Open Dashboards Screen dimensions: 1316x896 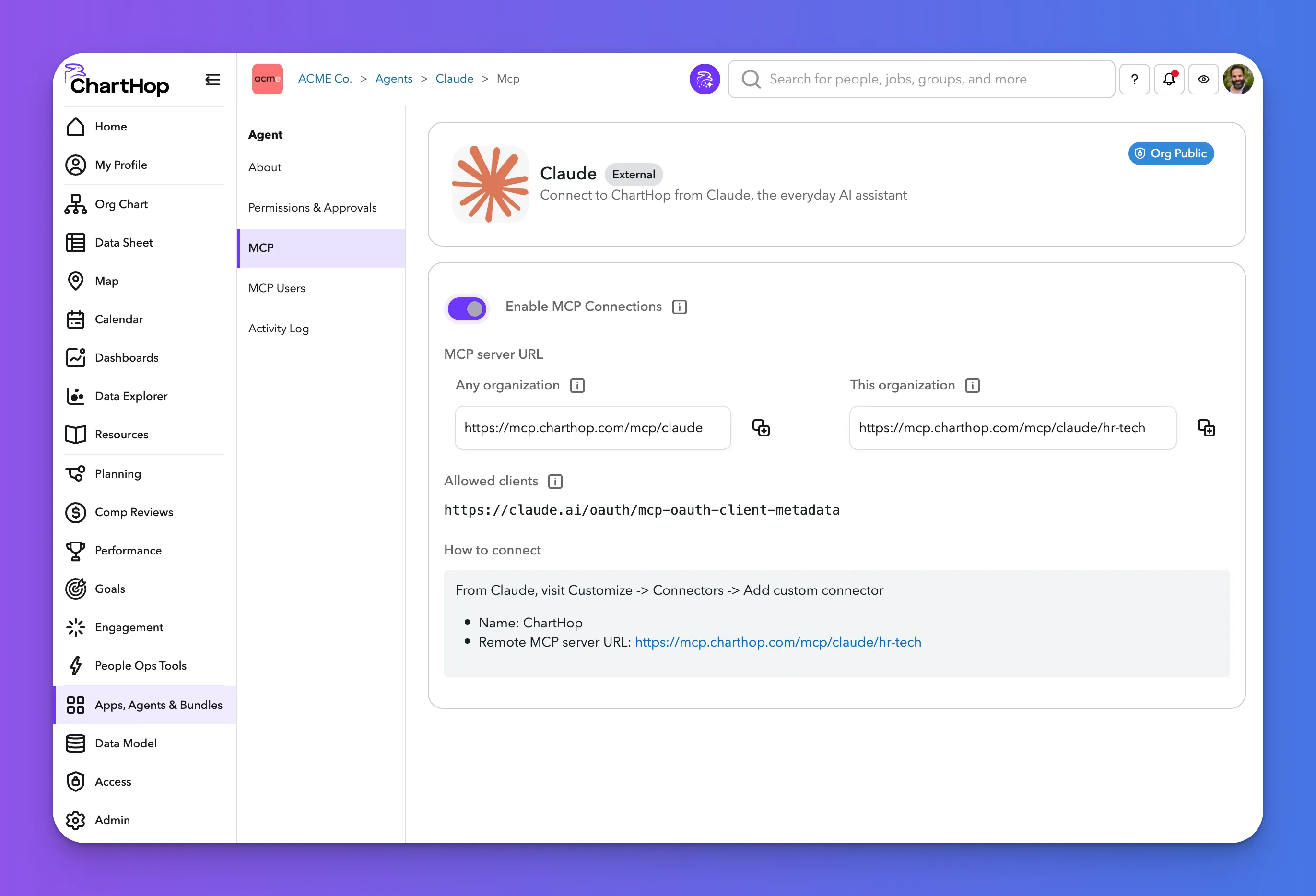click(144, 358)
